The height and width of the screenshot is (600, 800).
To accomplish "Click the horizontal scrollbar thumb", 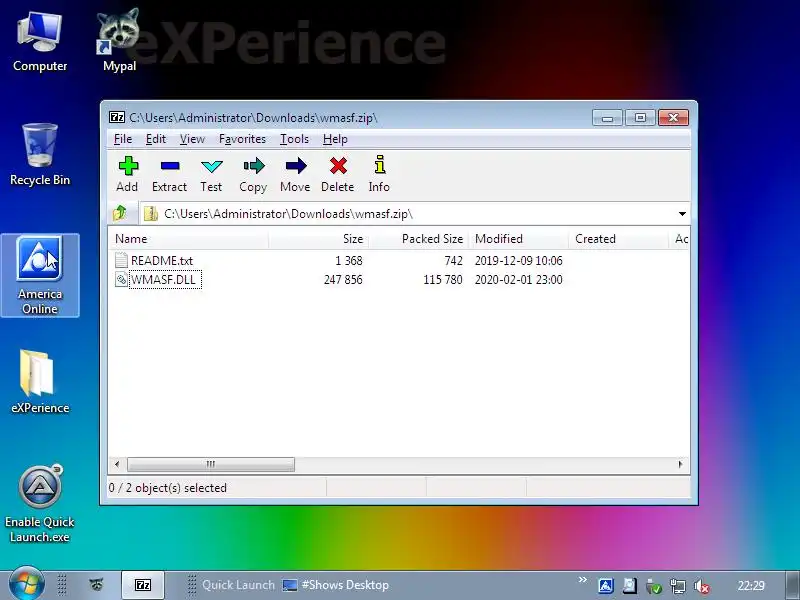I will (211, 464).
